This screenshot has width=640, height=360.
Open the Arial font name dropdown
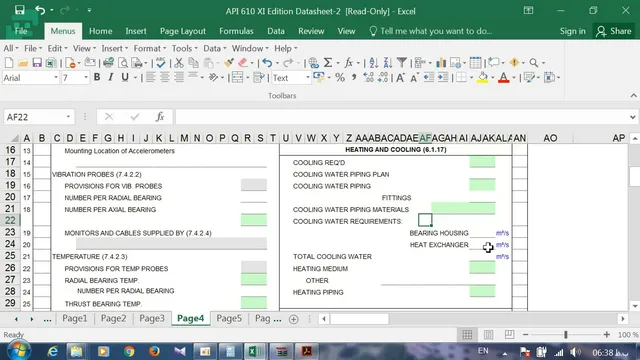[x=56, y=78]
